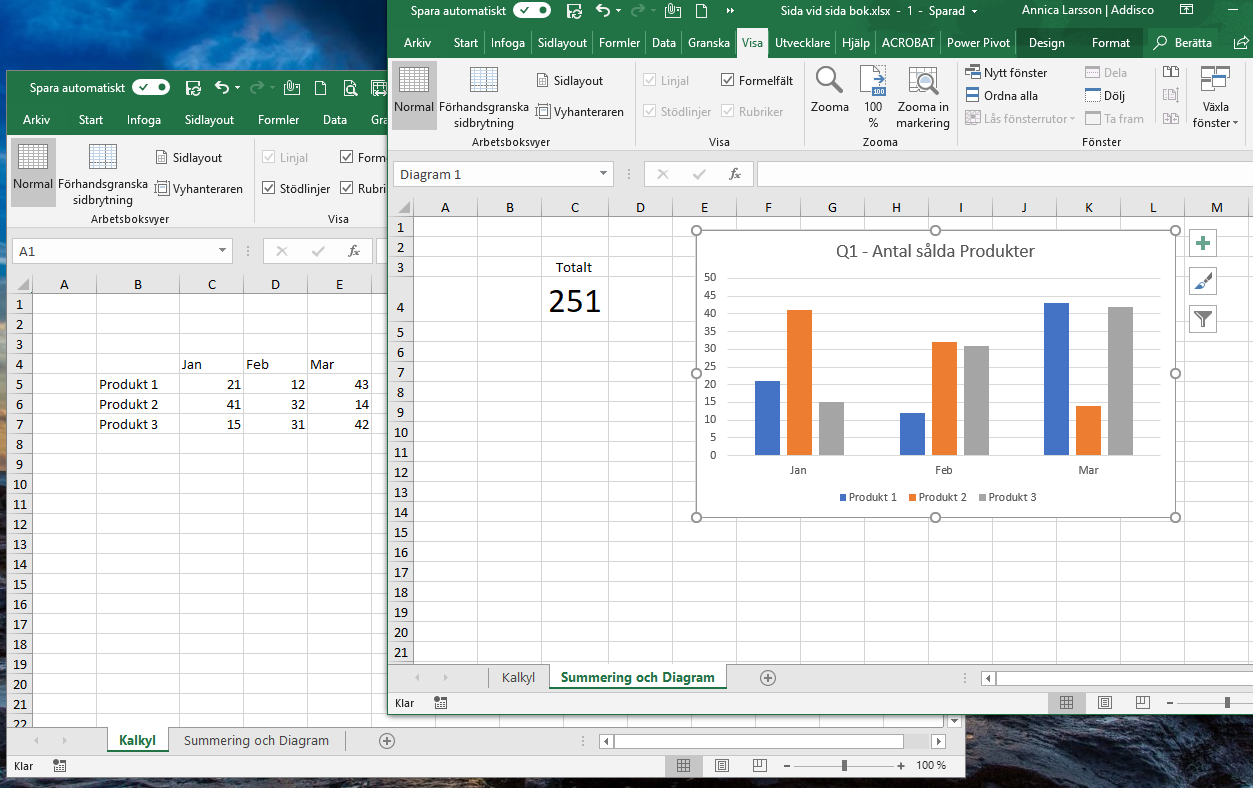
Task: Click Normal view in the front window ribbon
Action: [x=414, y=95]
